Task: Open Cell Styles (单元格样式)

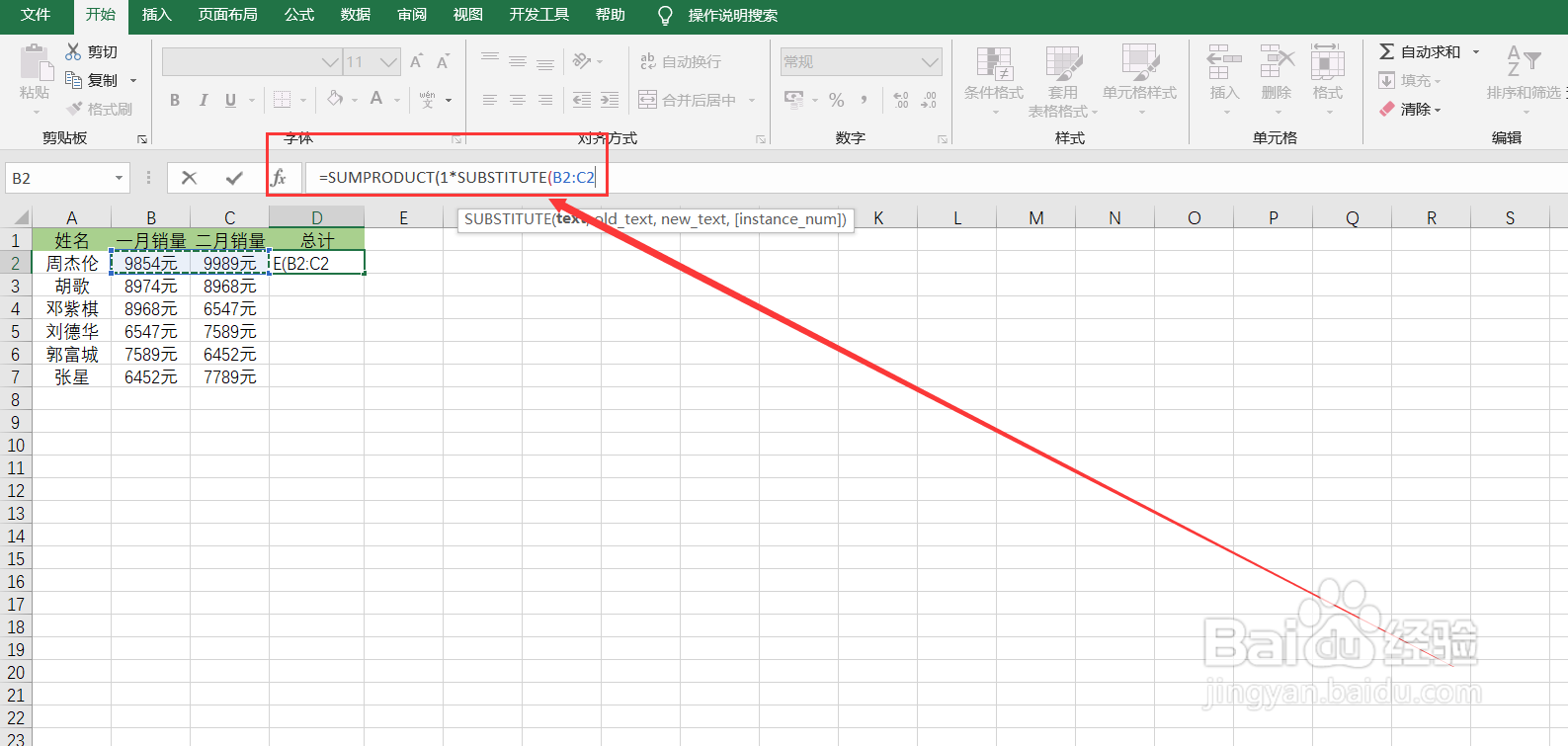Action: click(x=1139, y=80)
